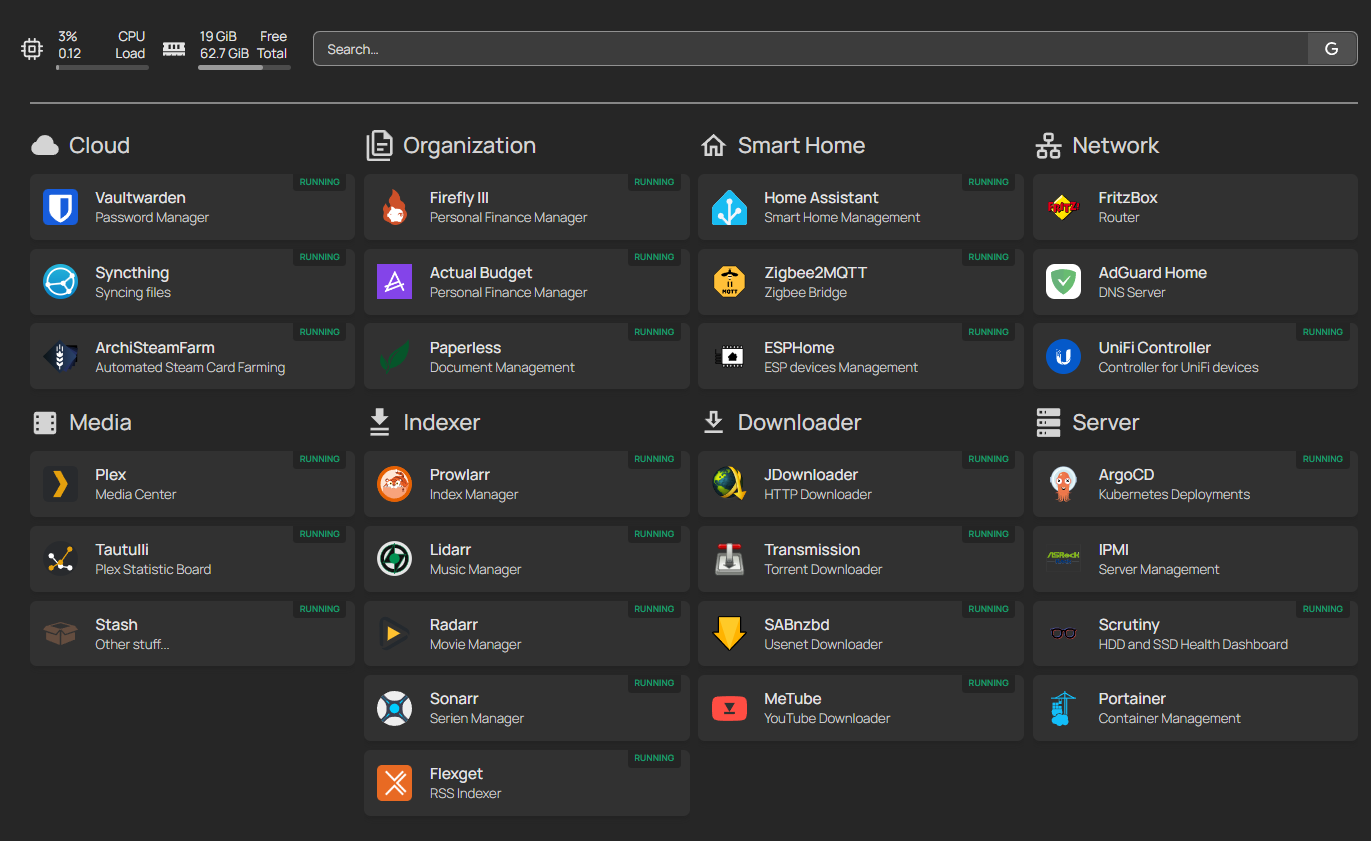1371x841 pixels.
Task: Click the 'Plex Statistic Board' text
Action: [153, 570]
